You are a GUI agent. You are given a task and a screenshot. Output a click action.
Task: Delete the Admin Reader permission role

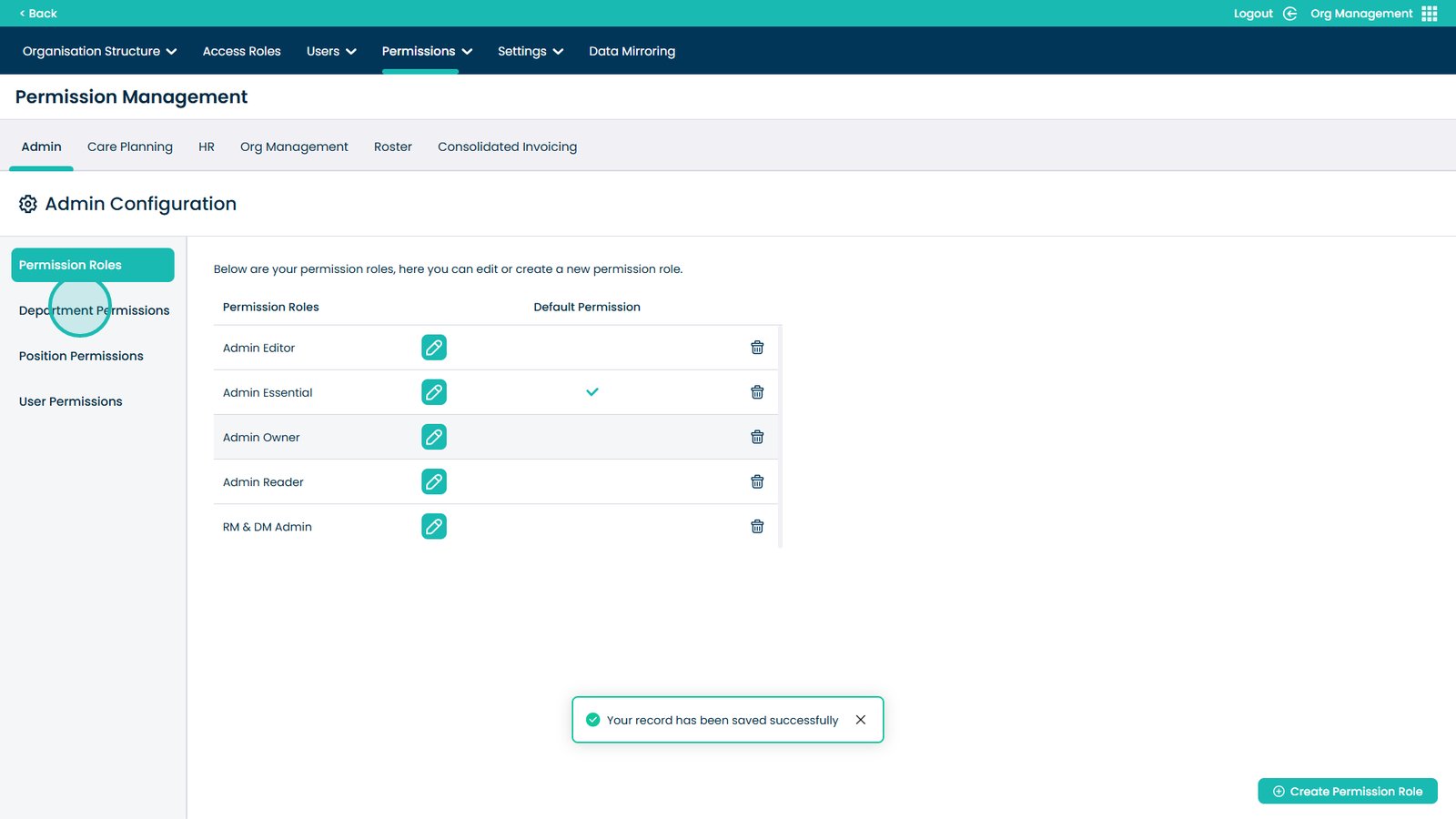click(756, 482)
